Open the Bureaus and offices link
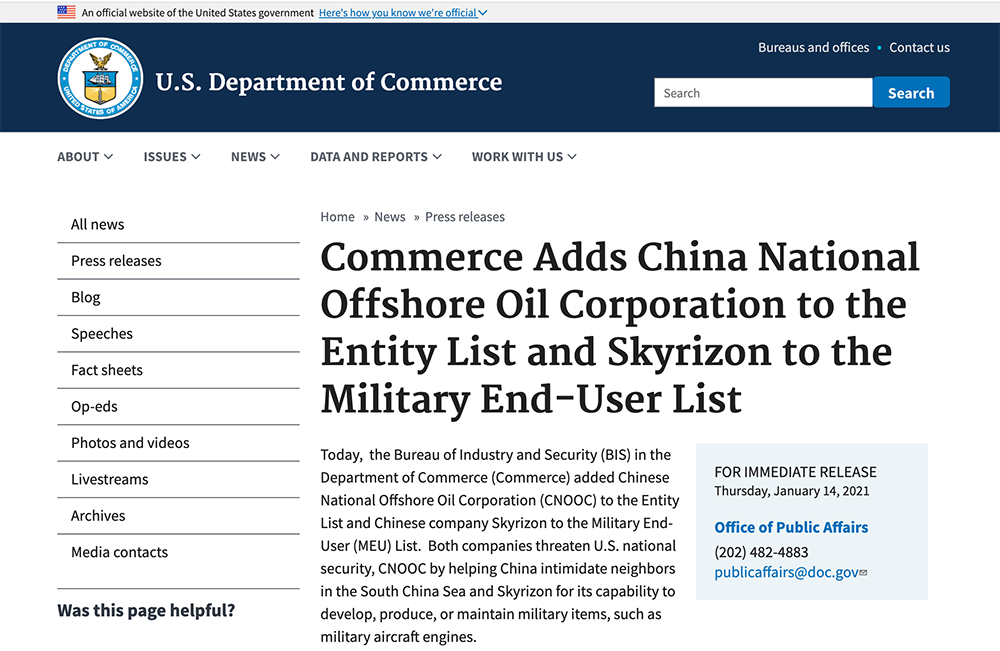1000x651 pixels. 813,48
